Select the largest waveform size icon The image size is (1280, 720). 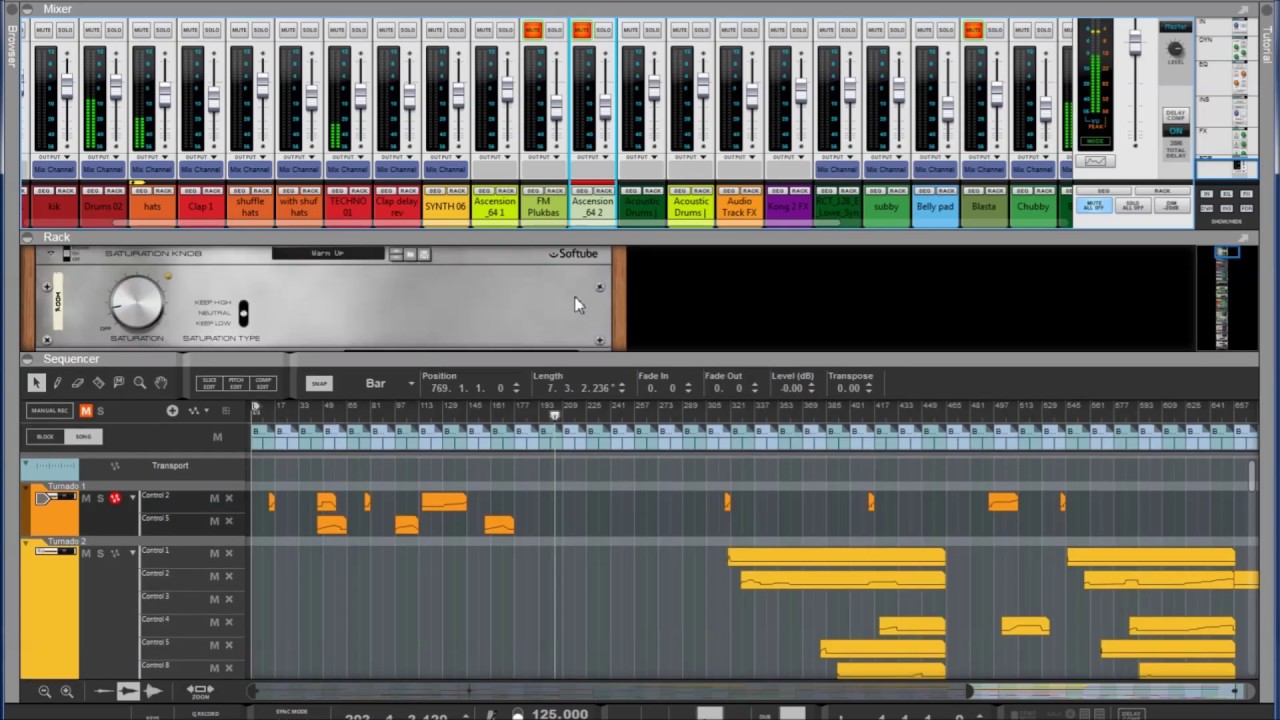coord(153,691)
